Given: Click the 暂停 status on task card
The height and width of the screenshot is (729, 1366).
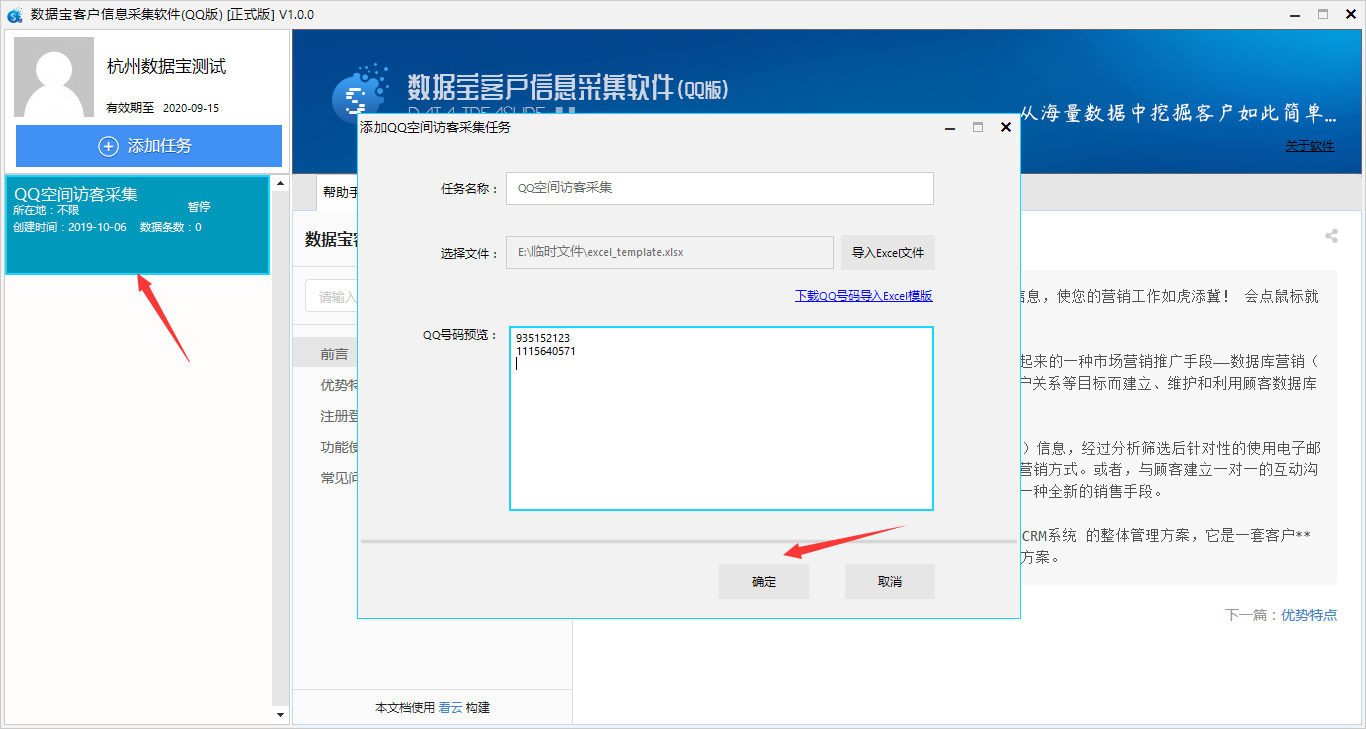Looking at the screenshot, I should pyautogui.click(x=199, y=207).
